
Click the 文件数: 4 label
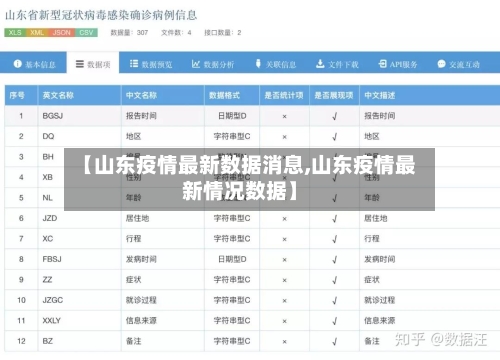click(x=176, y=33)
